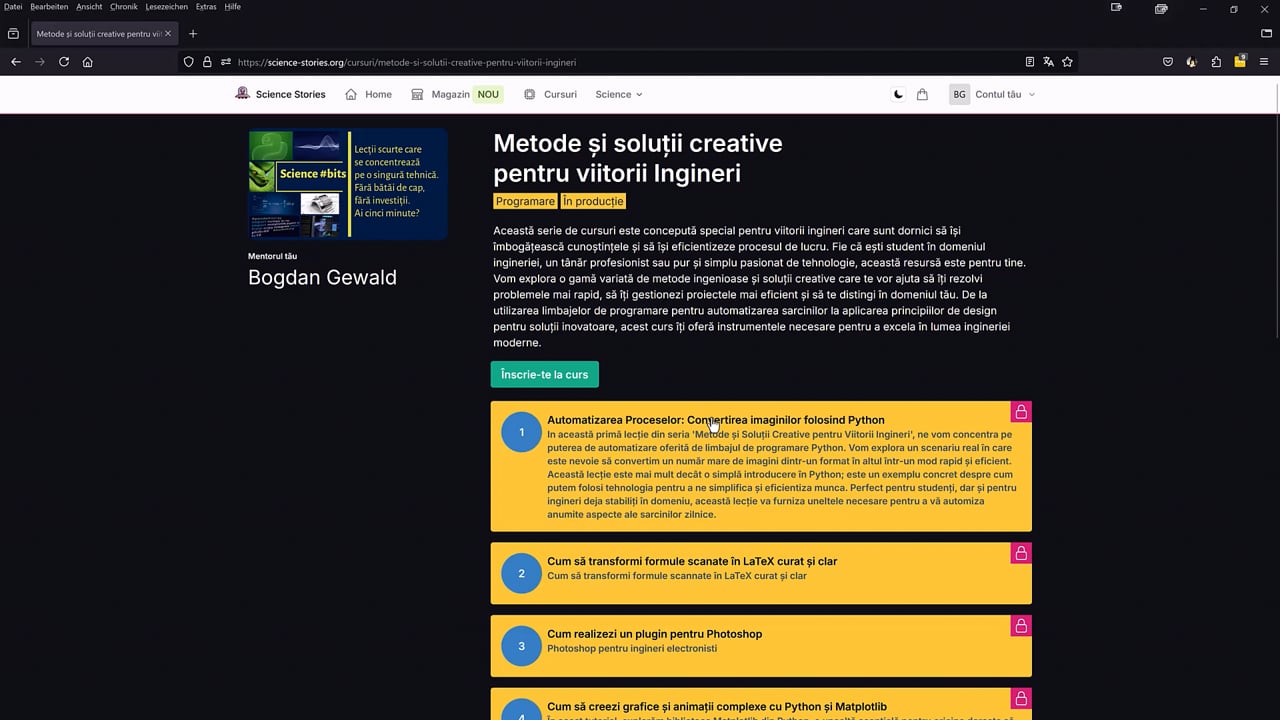Click the browser home icon
The image size is (1280, 720).
coord(88,62)
